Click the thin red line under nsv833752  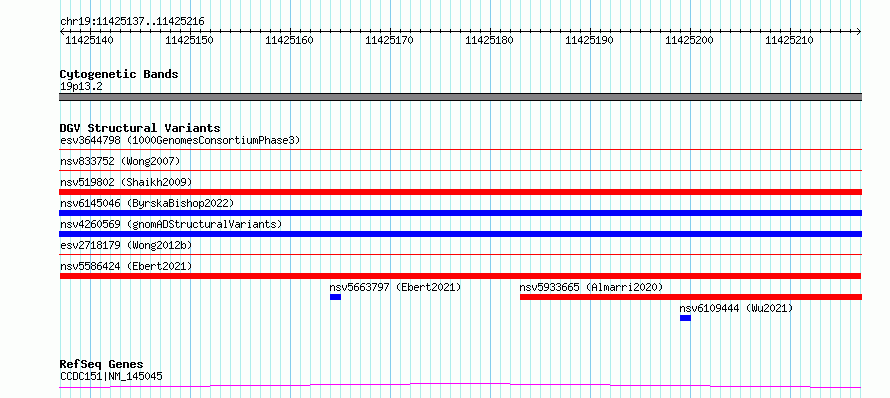pos(460,171)
